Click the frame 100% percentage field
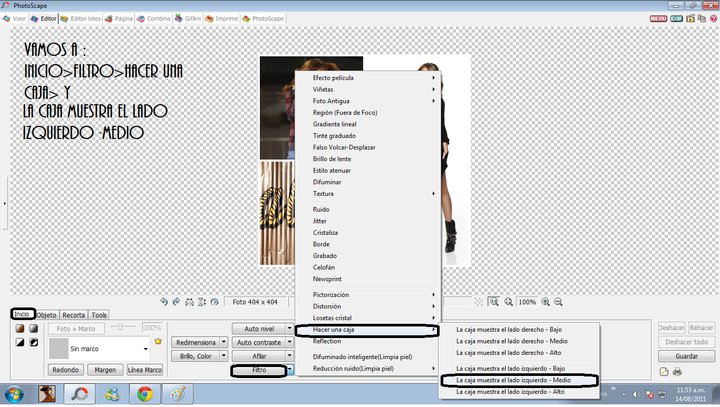Image resolution: width=720 pixels, height=407 pixels. pos(152,328)
